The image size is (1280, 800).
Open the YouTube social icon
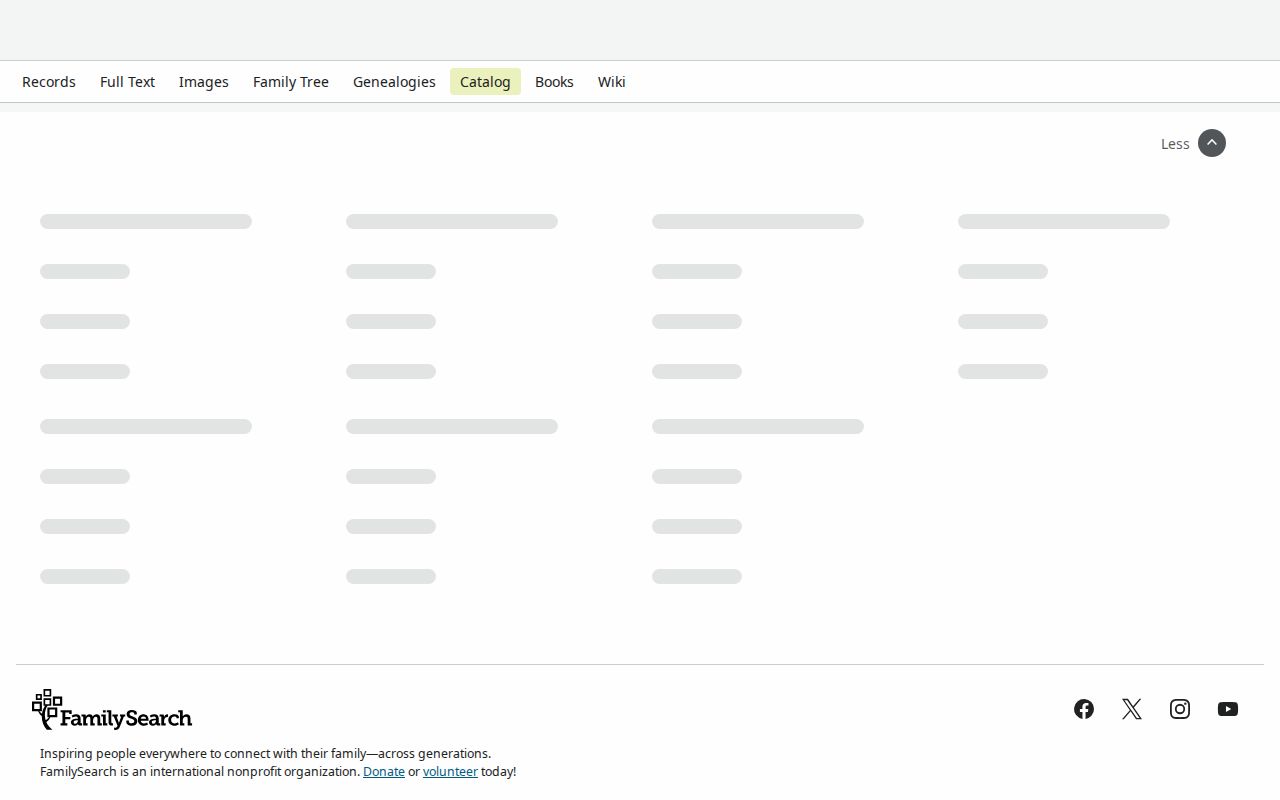pos(1228,709)
